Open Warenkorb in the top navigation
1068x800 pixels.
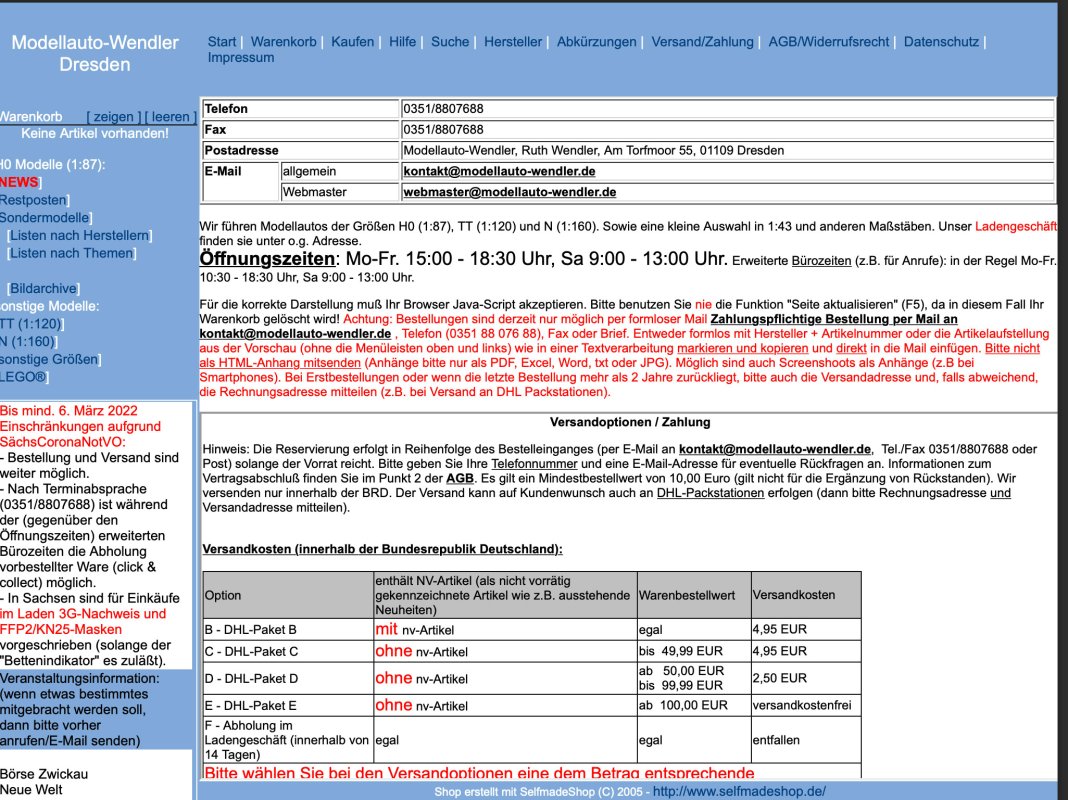click(x=283, y=42)
